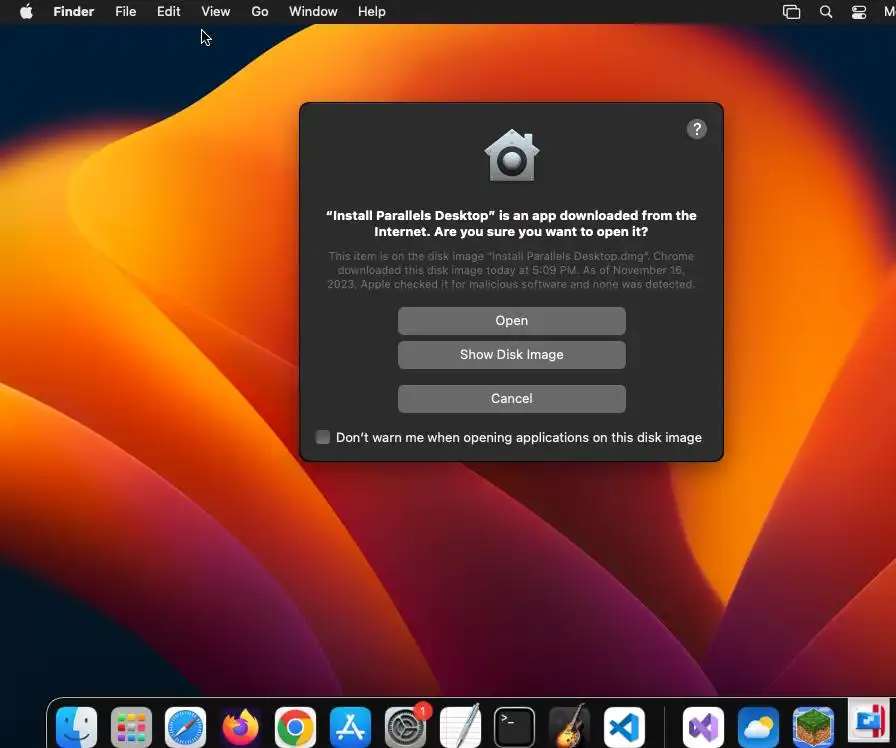
Task: Enable Don't warn me checkbox
Action: point(323,437)
